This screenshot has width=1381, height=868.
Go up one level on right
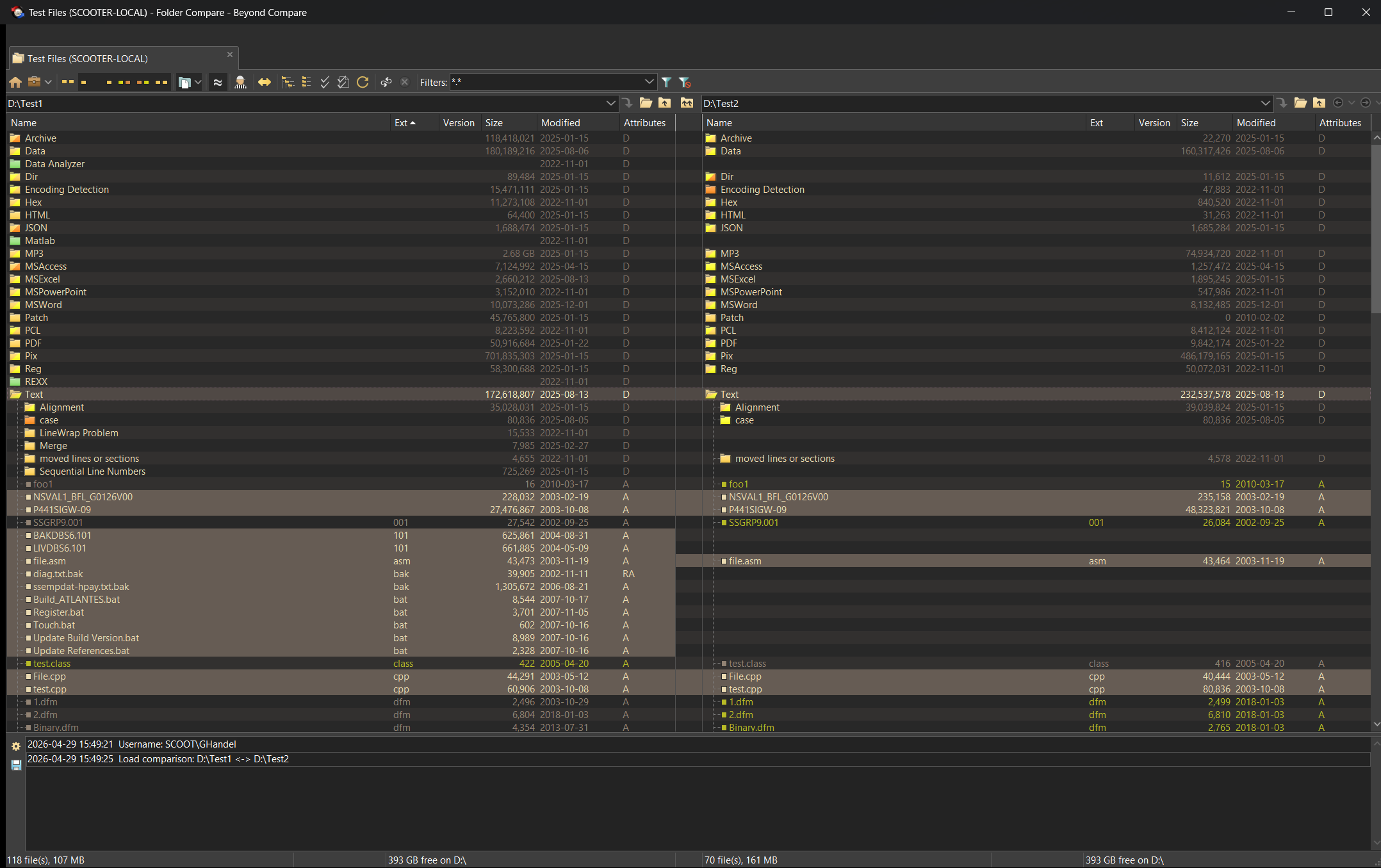pos(1320,103)
